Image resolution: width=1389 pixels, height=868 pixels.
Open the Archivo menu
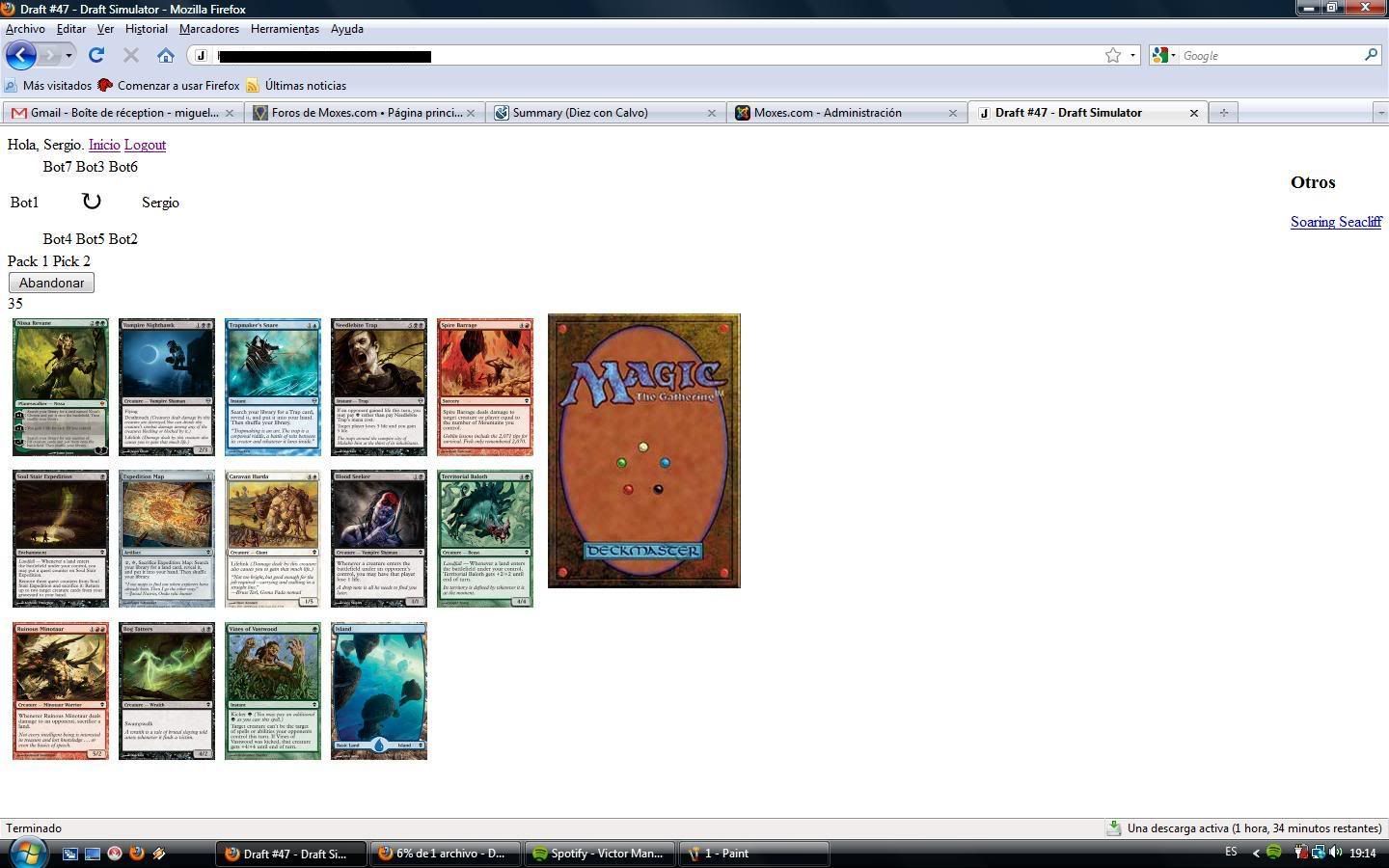click(25, 29)
